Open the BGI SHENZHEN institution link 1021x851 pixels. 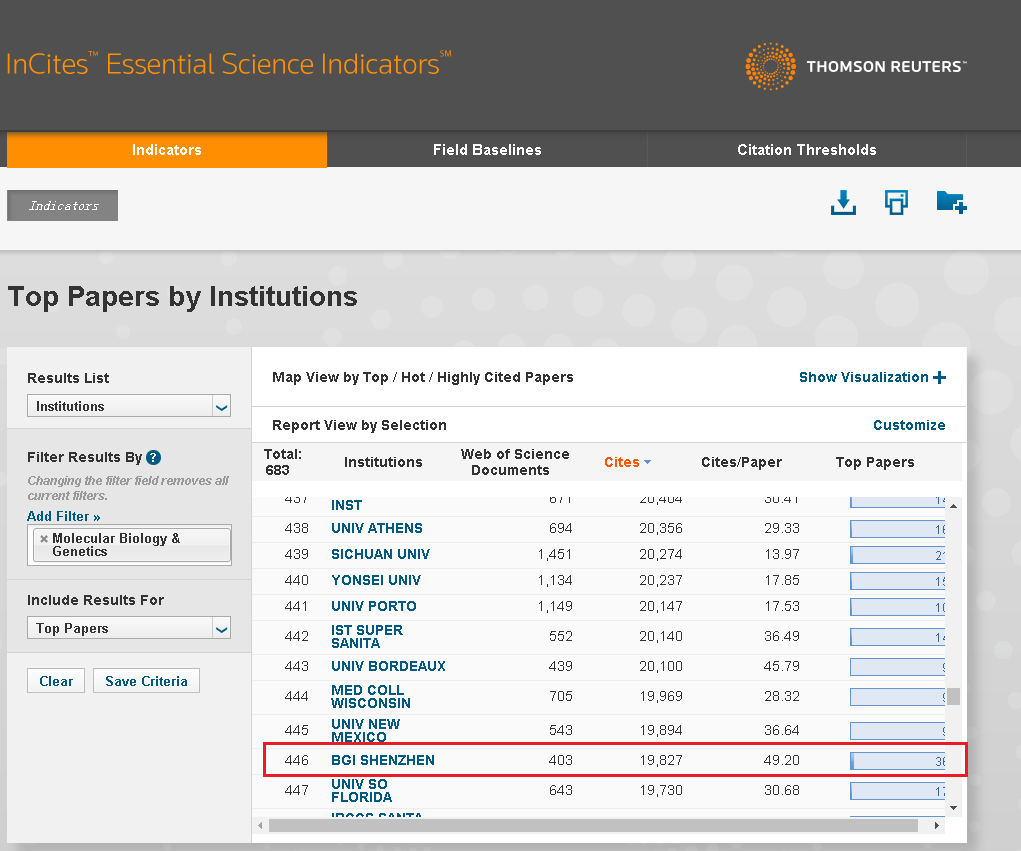[x=383, y=760]
